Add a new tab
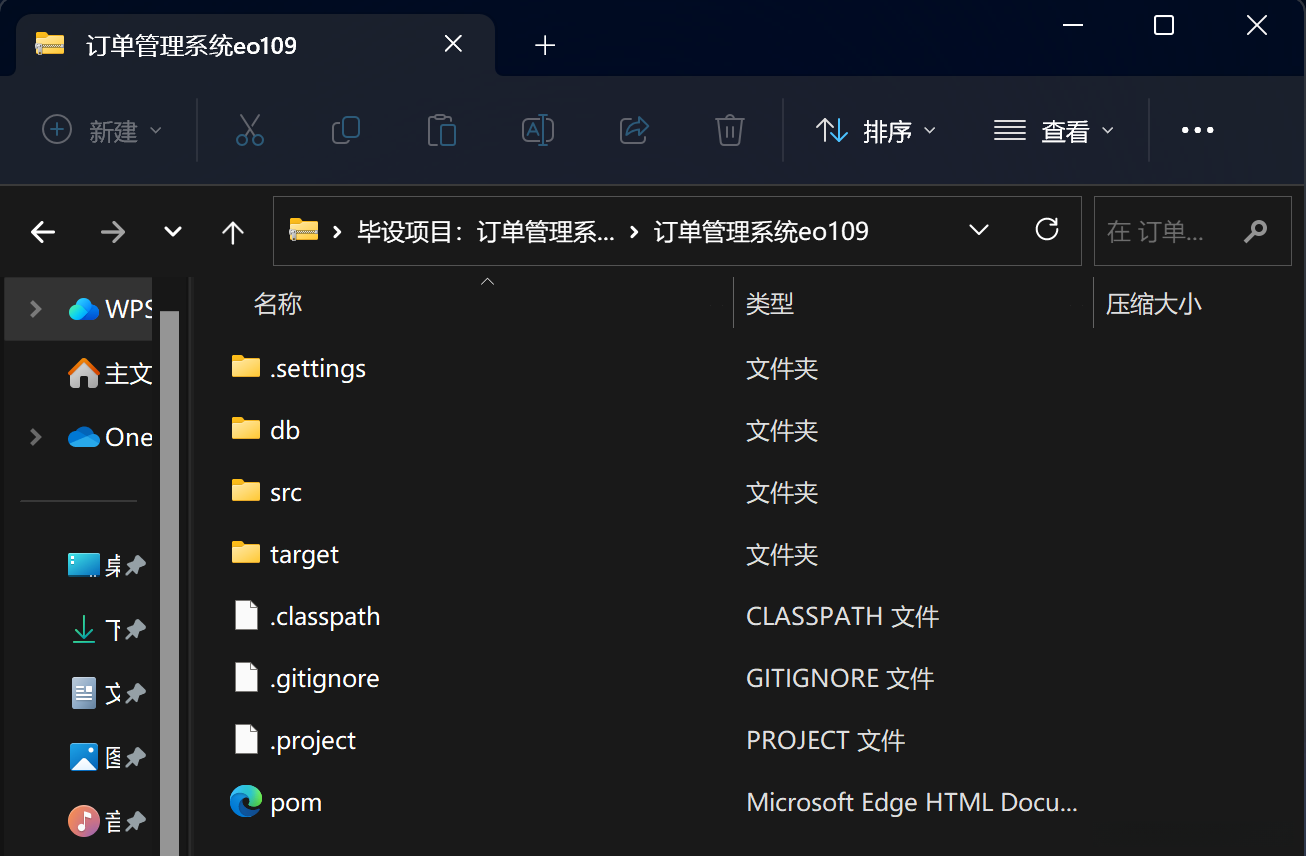The height and width of the screenshot is (856, 1306). point(545,45)
